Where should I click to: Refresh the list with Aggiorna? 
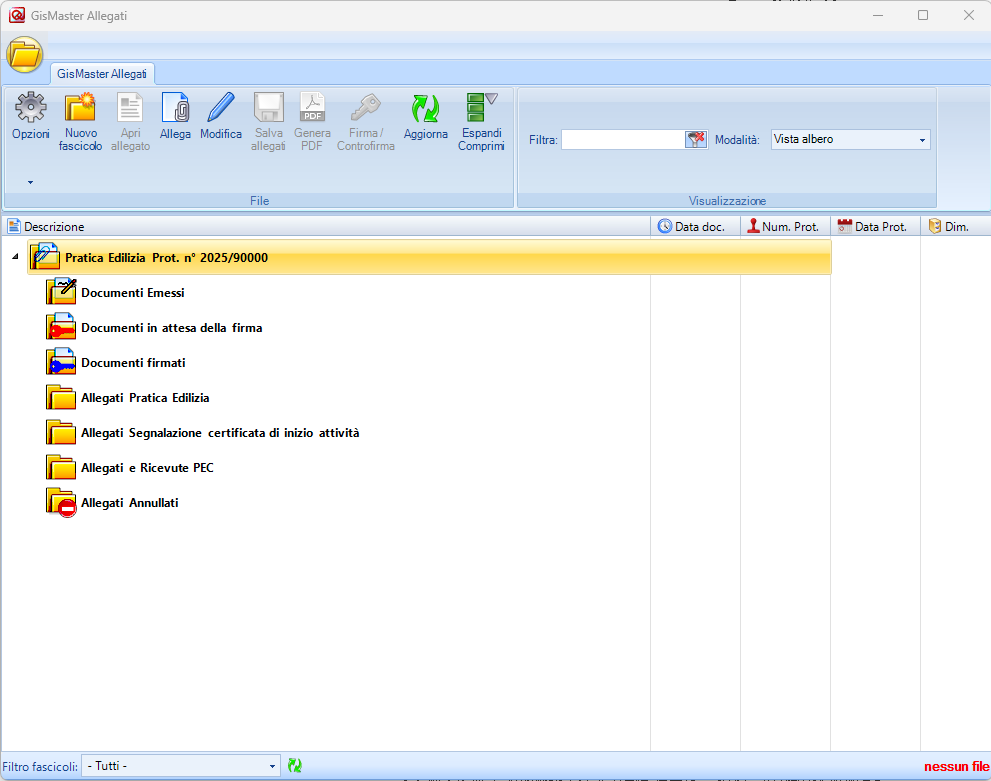click(426, 117)
